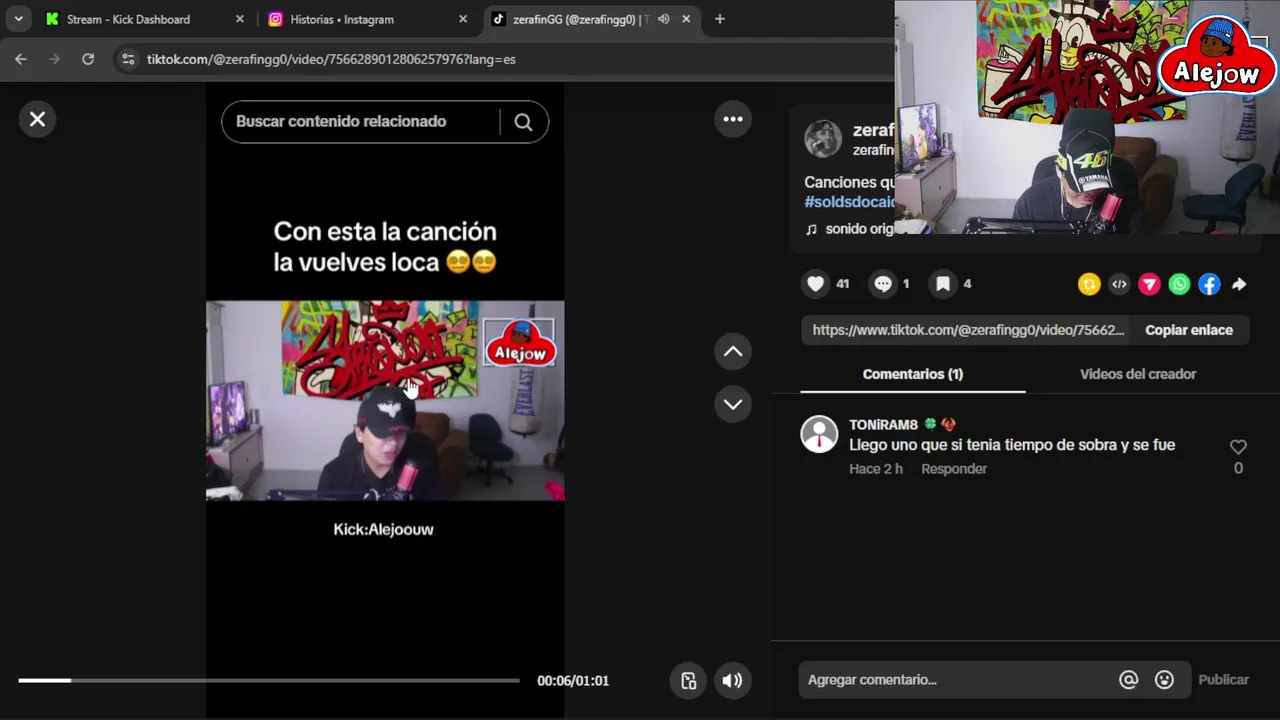The height and width of the screenshot is (720, 1280).
Task: Like TONIRAM8's comment heart
Action: pyautogui.click(x=1238, y=447)
